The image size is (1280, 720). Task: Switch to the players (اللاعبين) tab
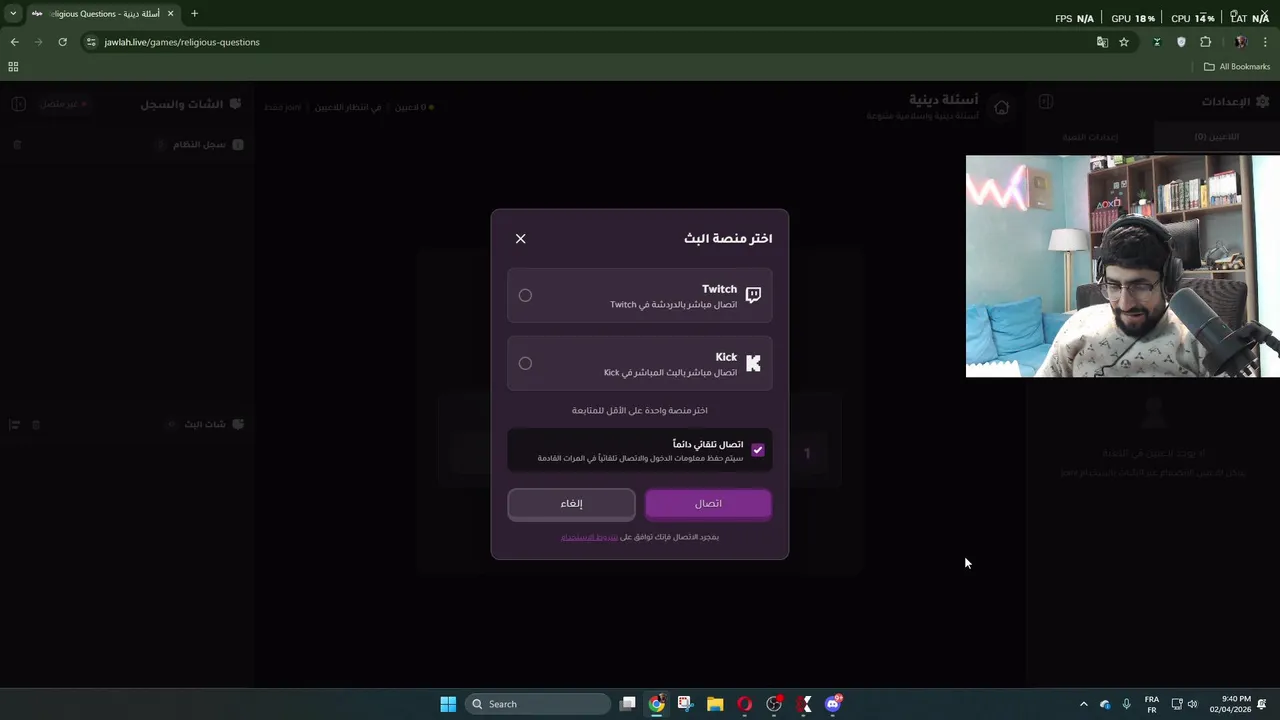(1216, 137)
